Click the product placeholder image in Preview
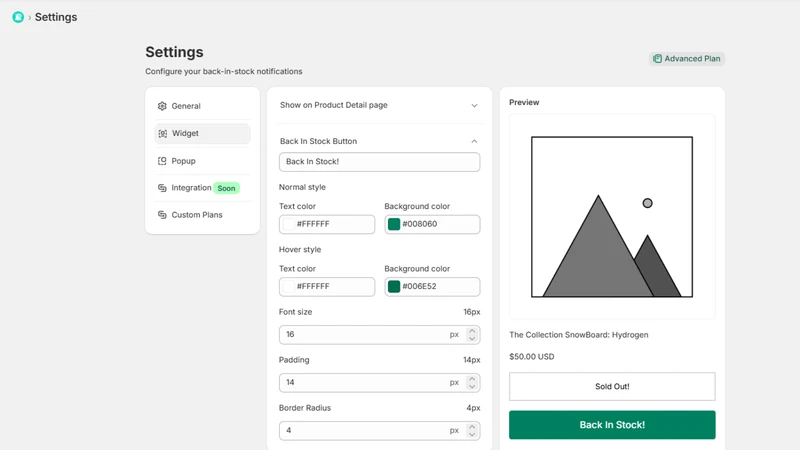 tap(612, 217)
